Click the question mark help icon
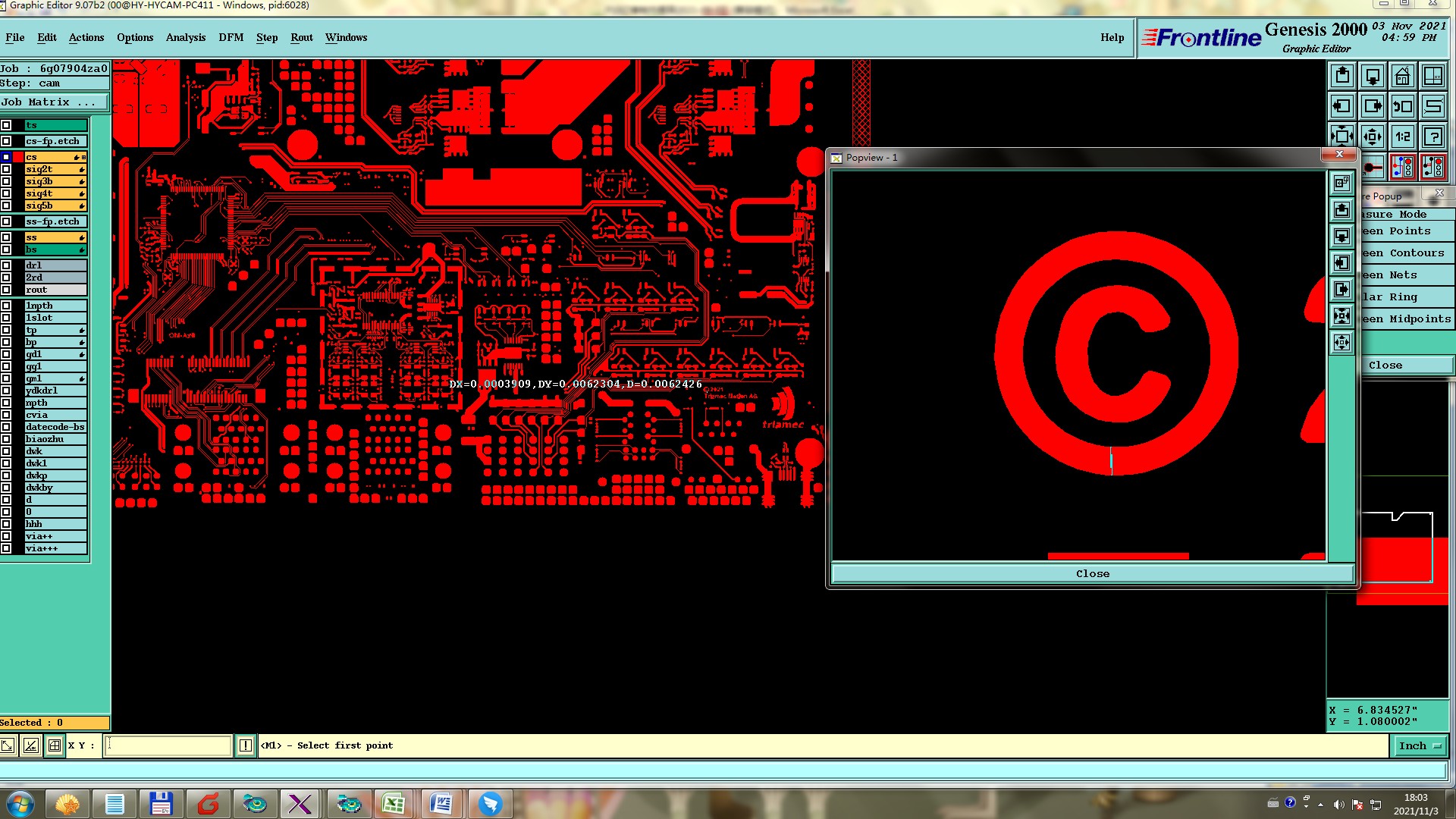The image size is (1456, 819). pos(1433,136)
